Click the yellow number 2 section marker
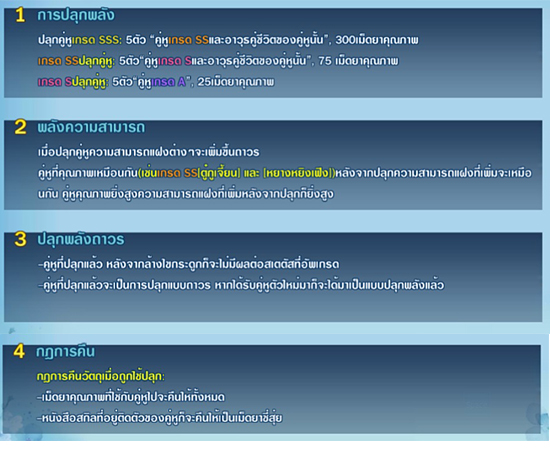The width and height of the screenshot is (550, 450). coord(20,127)
